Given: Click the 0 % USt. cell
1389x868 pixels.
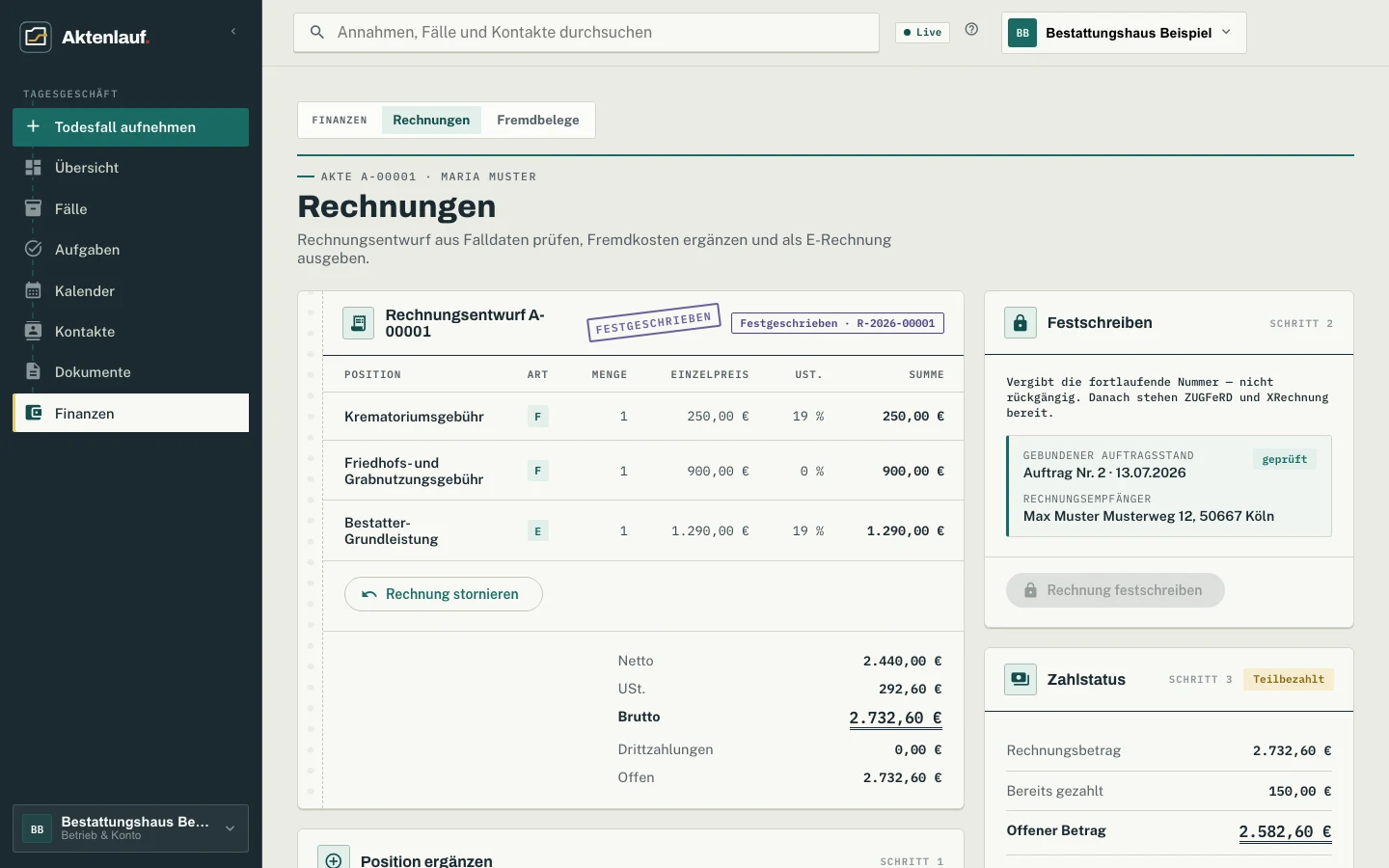Looking at the screenshot, I should tap(811, 471).
